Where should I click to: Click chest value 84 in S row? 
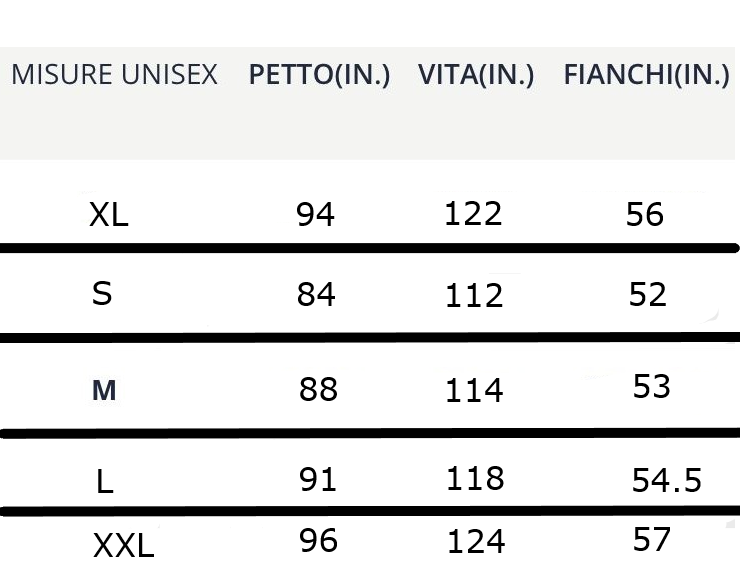[x=316, y=295]
